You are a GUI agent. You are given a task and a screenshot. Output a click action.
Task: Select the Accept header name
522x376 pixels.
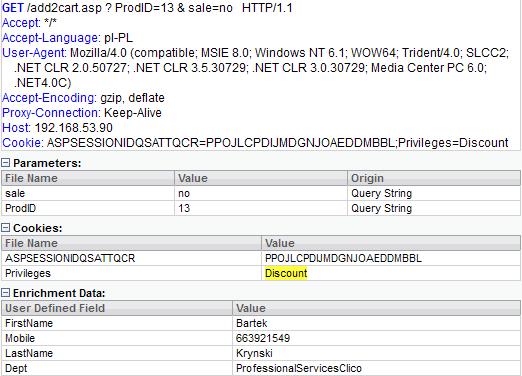[x=21, y=23]
